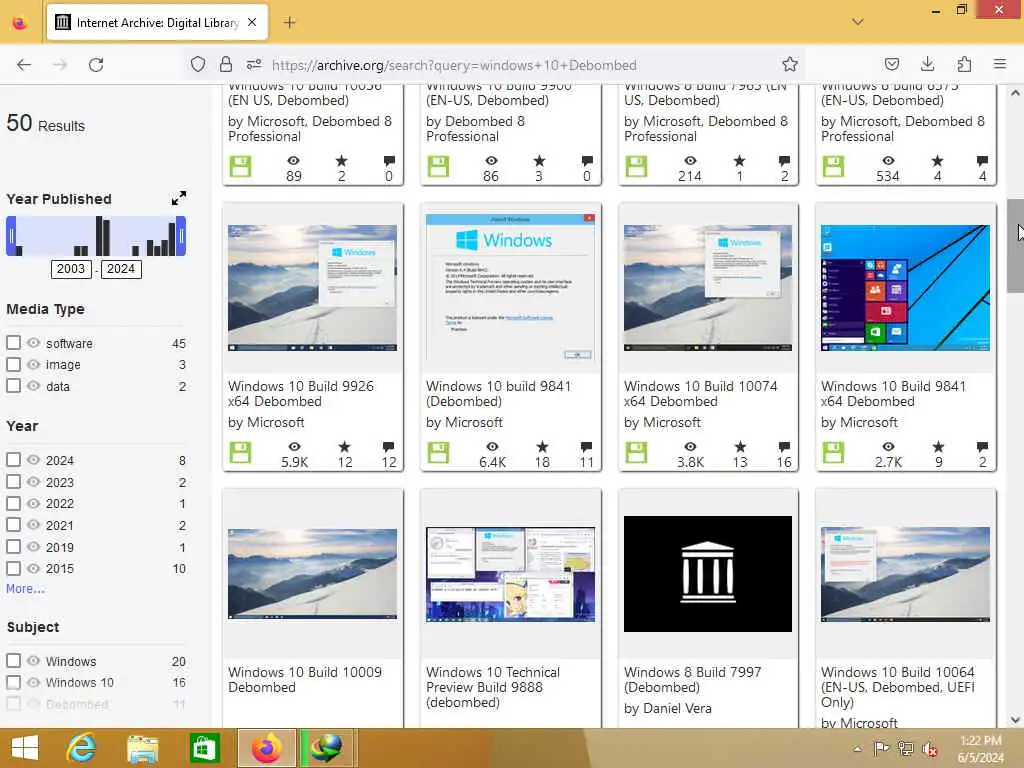Click the software icon on the 534 views card
1024x768 pixels.
833,167
